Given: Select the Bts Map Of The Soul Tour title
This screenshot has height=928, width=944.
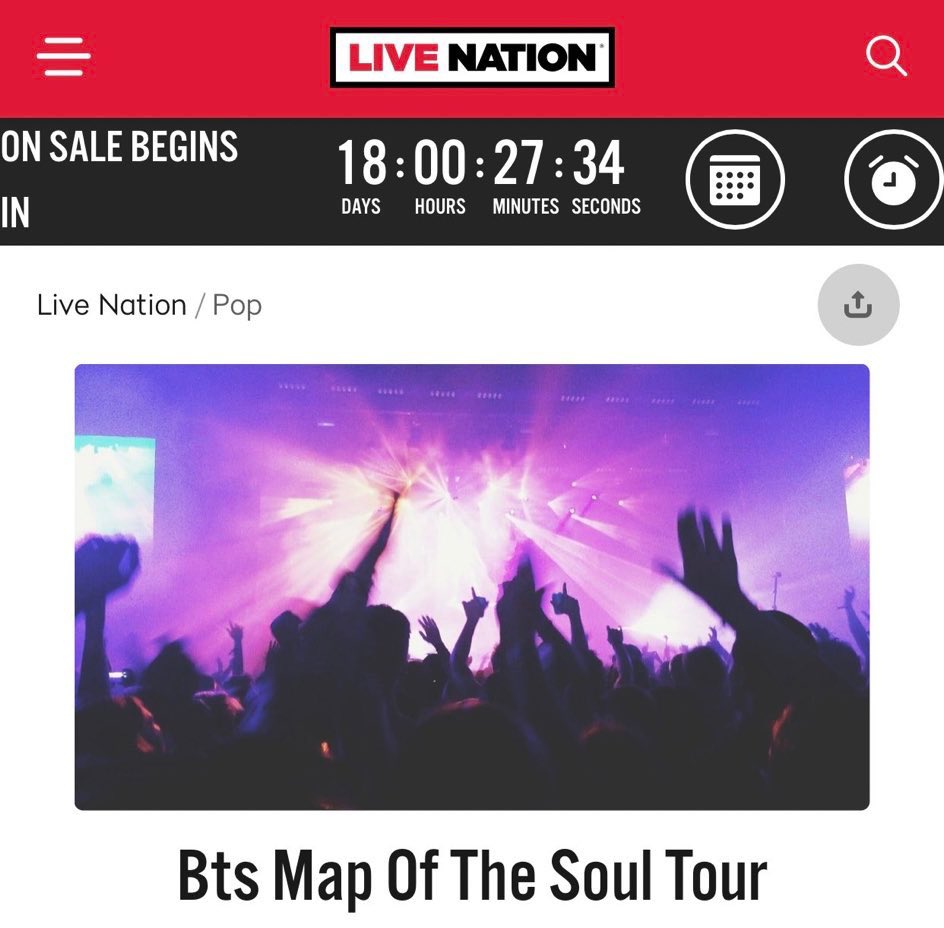Looking at the screenshot, I should click(x=472, y=876).
